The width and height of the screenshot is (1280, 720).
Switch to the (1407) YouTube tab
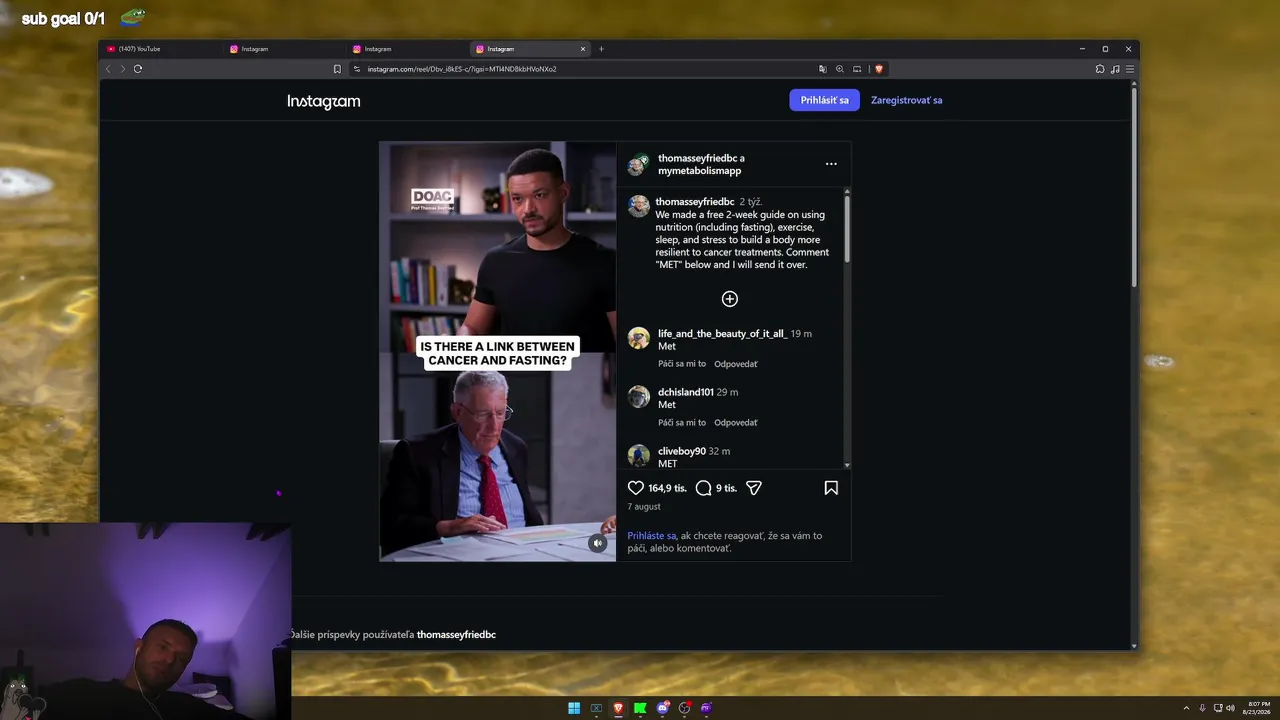[162, 49]
